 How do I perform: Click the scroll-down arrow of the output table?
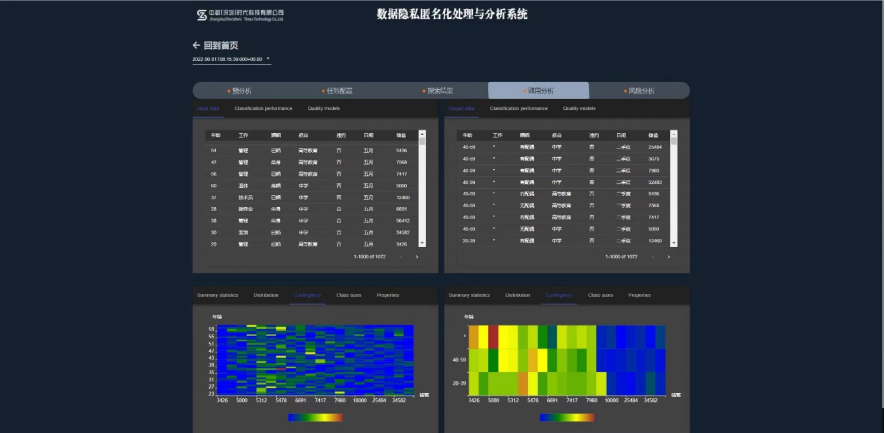[674, 242]
